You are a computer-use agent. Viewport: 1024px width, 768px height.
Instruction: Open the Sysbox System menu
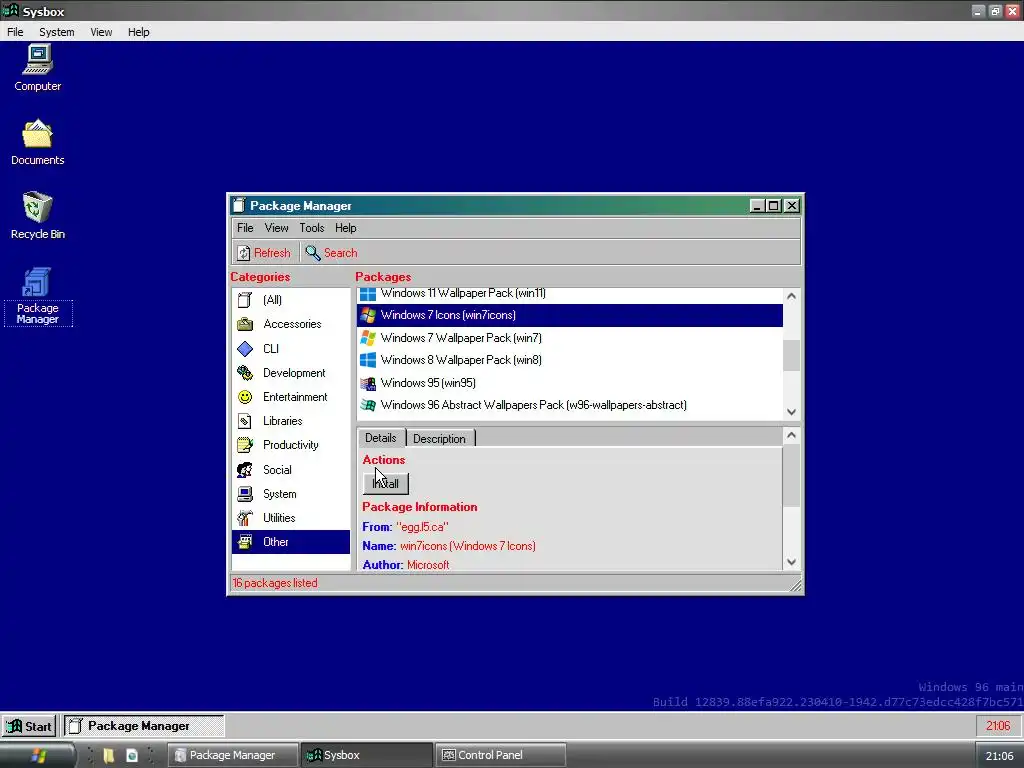click(57, 32)
